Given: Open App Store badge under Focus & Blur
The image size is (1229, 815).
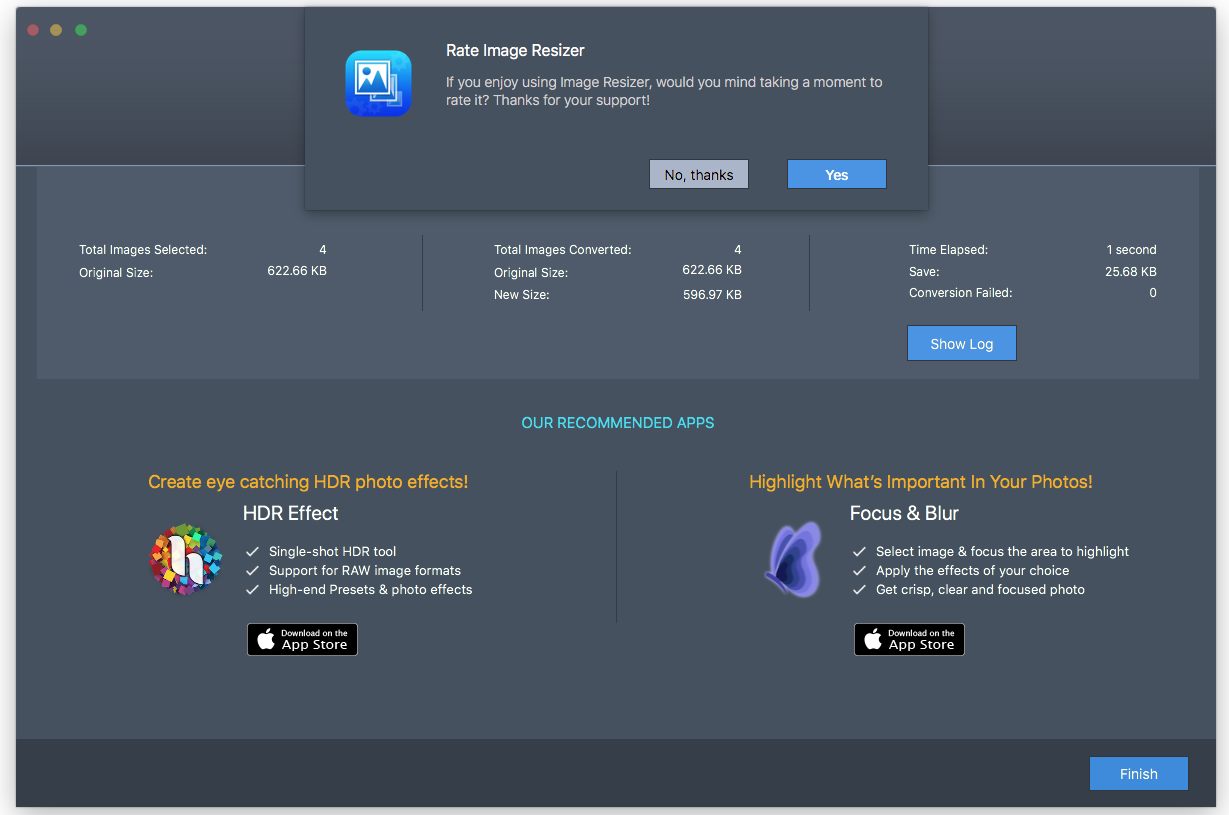Looking at the screenshot, I should point(909,640).
